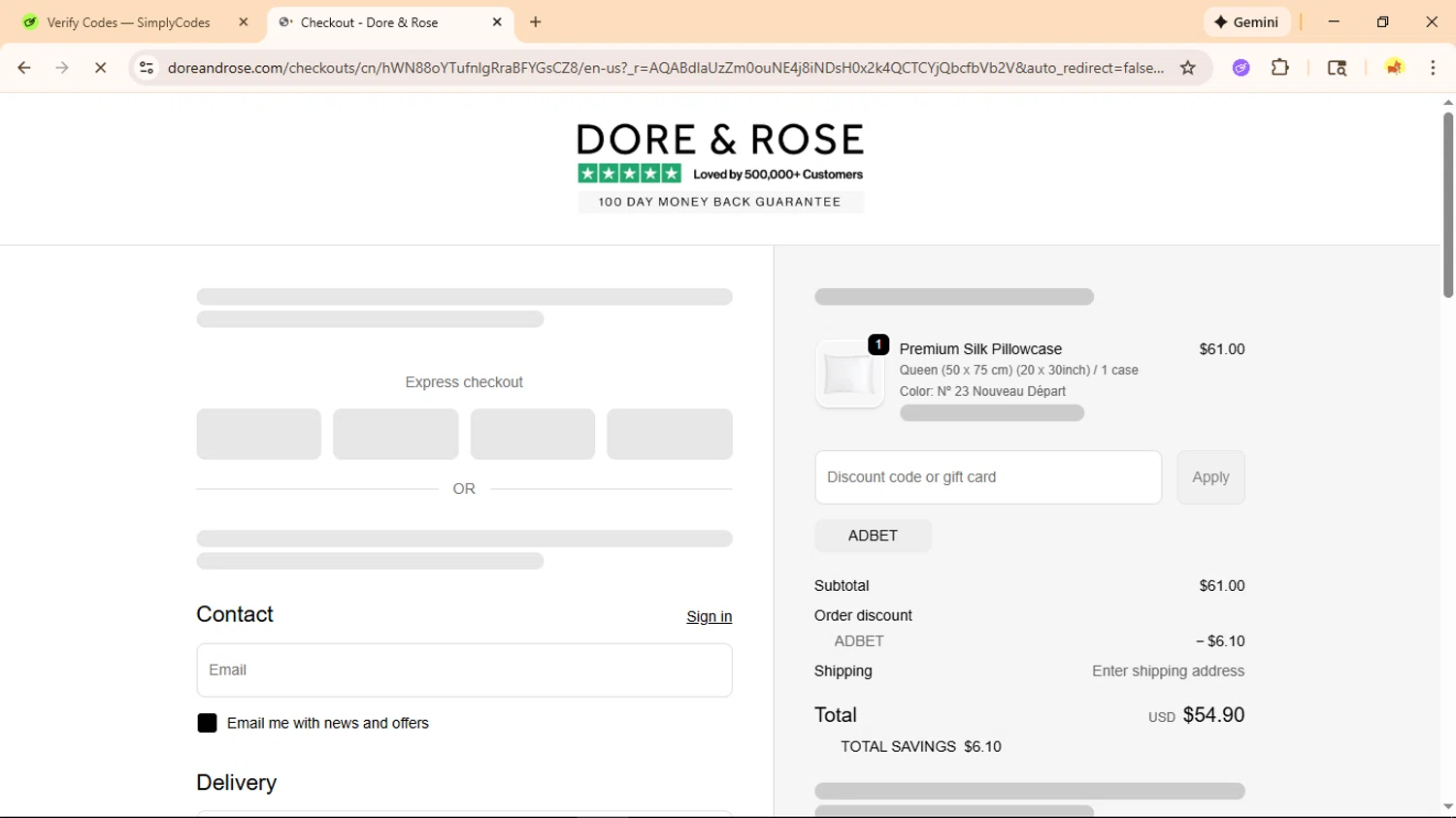
Task: Open the Chrome three-dot menu
Action: (x=1433, y=68)
